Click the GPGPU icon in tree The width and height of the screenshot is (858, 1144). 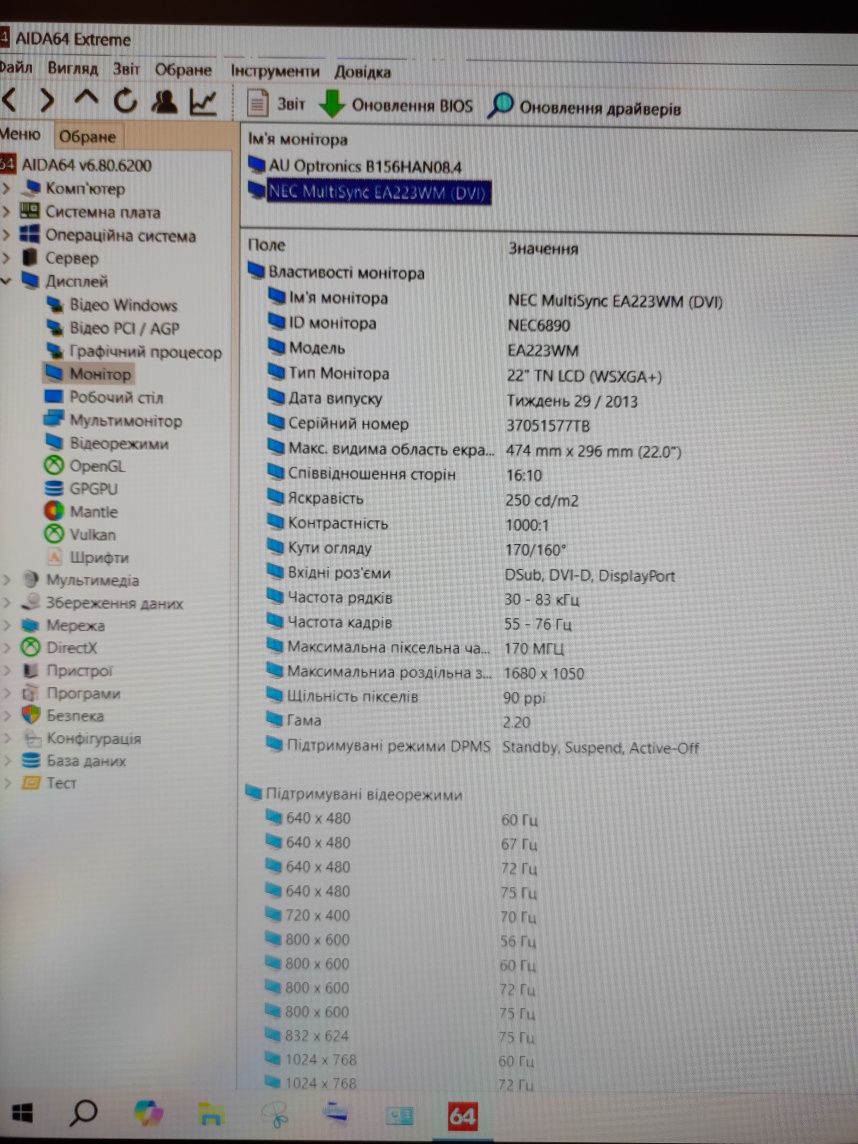pyautogui.click(x=54, y=489)
